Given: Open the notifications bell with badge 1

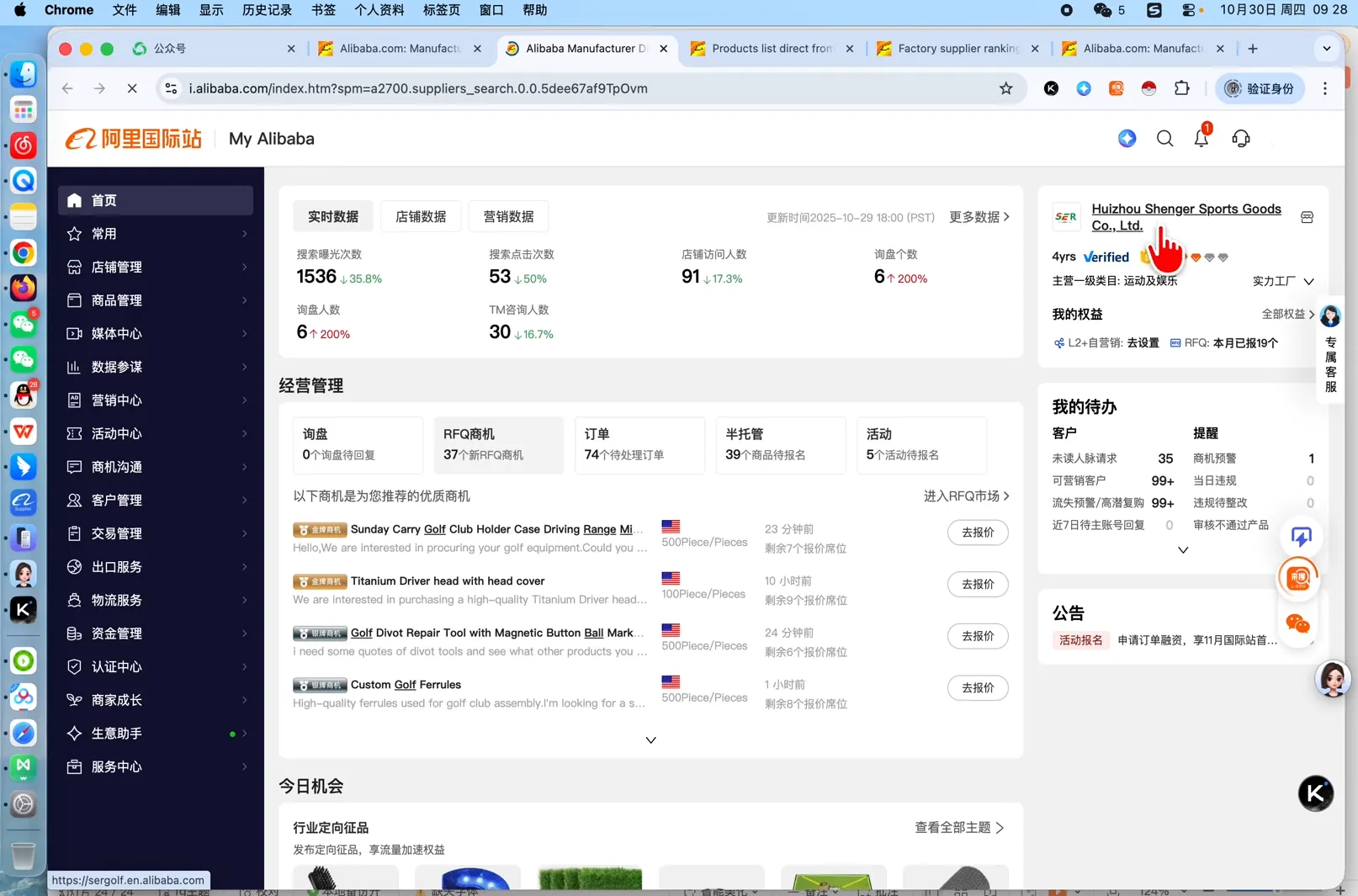Looking at the screenshot, I should [x=1201, y=139].
